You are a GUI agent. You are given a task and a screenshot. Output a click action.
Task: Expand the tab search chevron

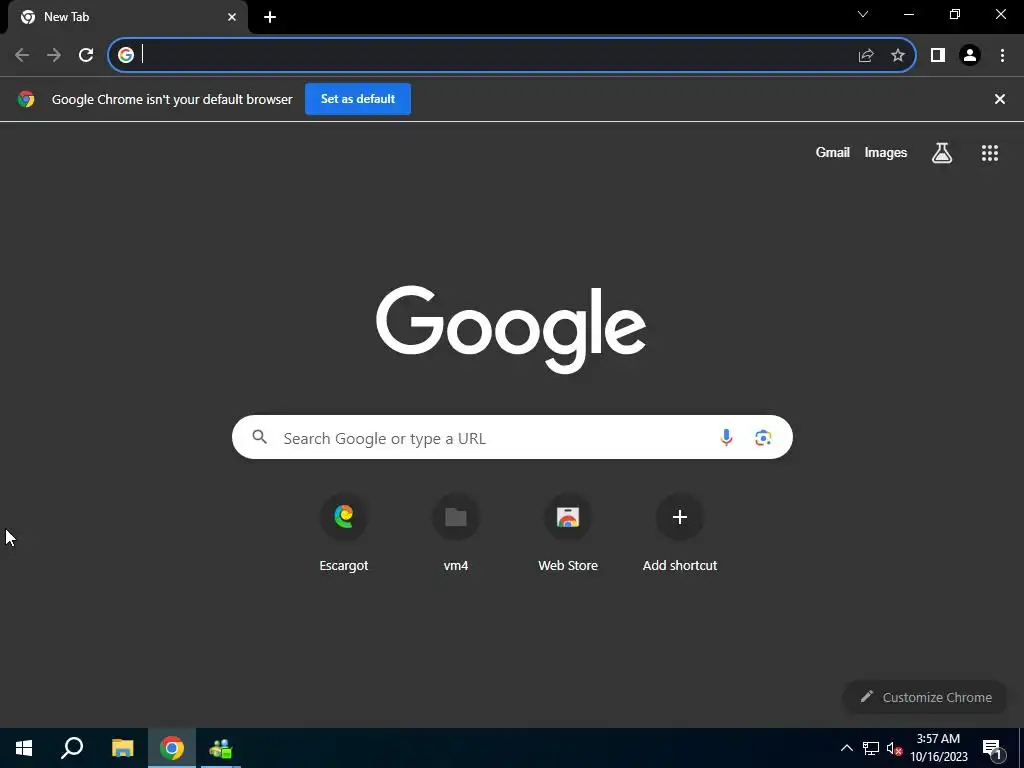pos(863,14)
